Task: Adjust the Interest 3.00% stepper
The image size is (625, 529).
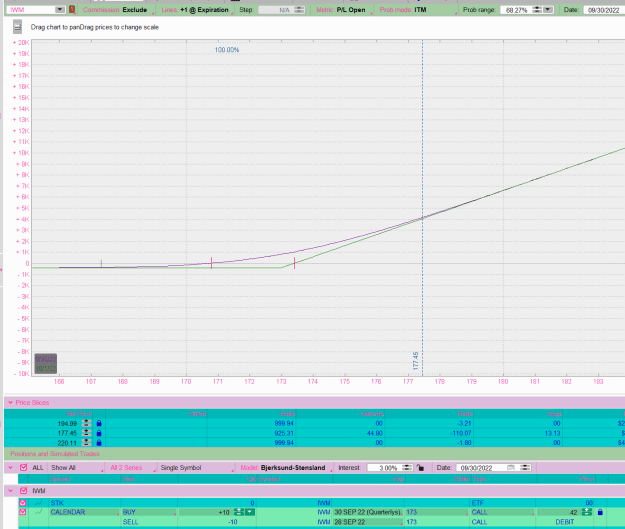Action: (407, 468)
